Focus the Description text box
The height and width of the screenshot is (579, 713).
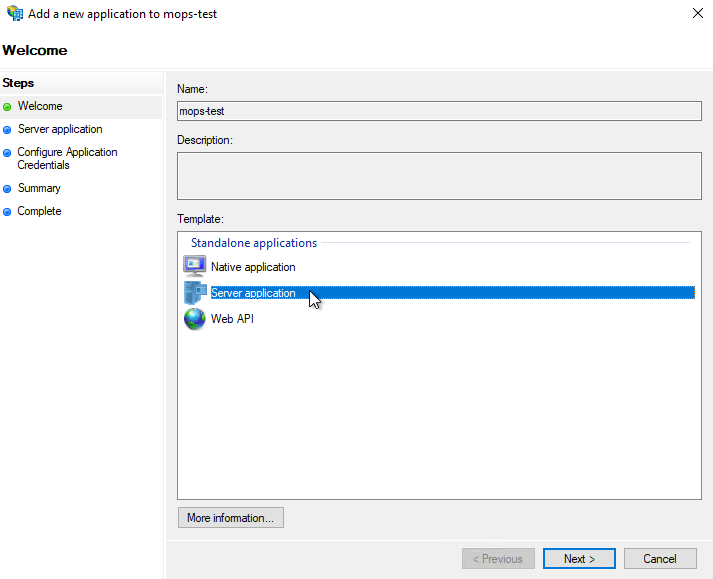tap(439, 176)
